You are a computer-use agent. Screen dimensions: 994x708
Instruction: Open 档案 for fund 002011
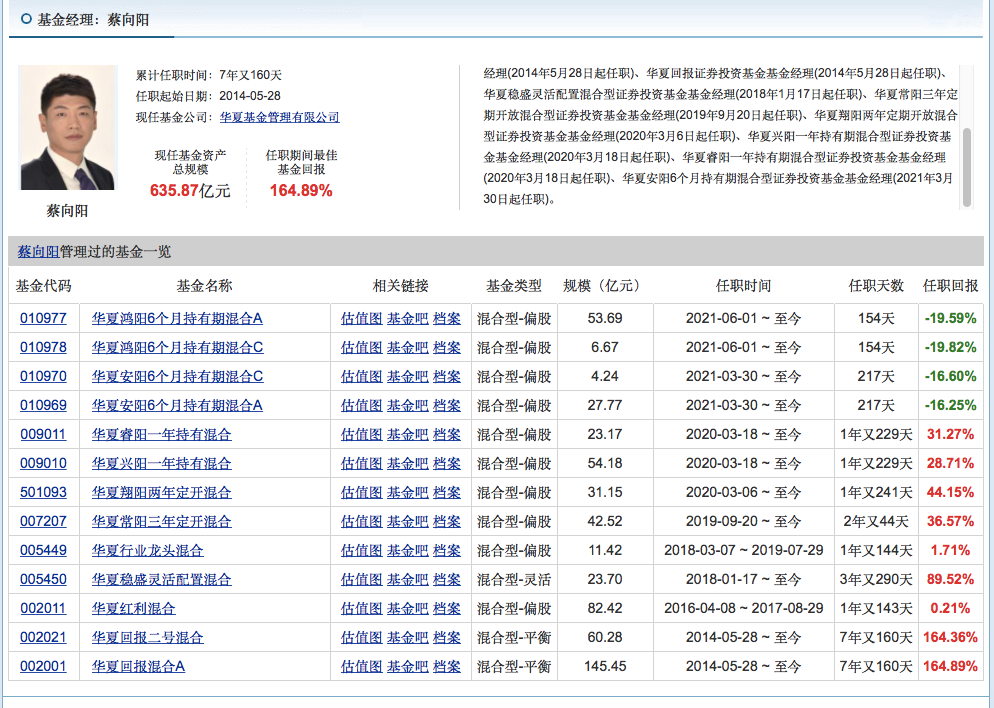[x=447, y=608]
